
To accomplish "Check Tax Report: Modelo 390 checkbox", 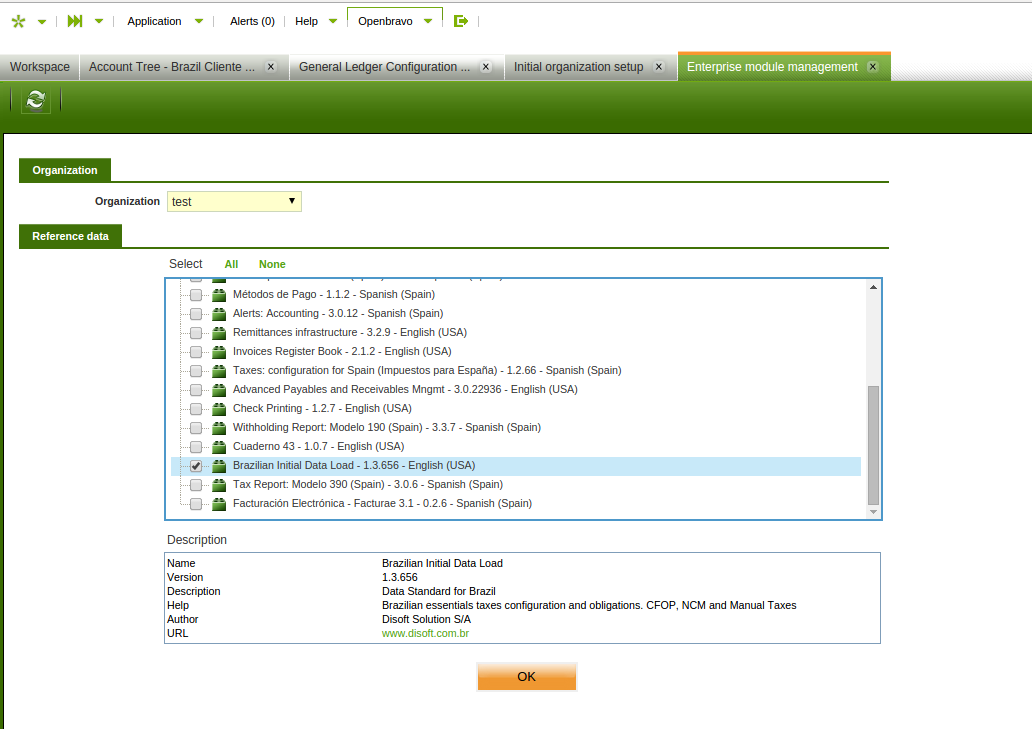I will 196,486.
